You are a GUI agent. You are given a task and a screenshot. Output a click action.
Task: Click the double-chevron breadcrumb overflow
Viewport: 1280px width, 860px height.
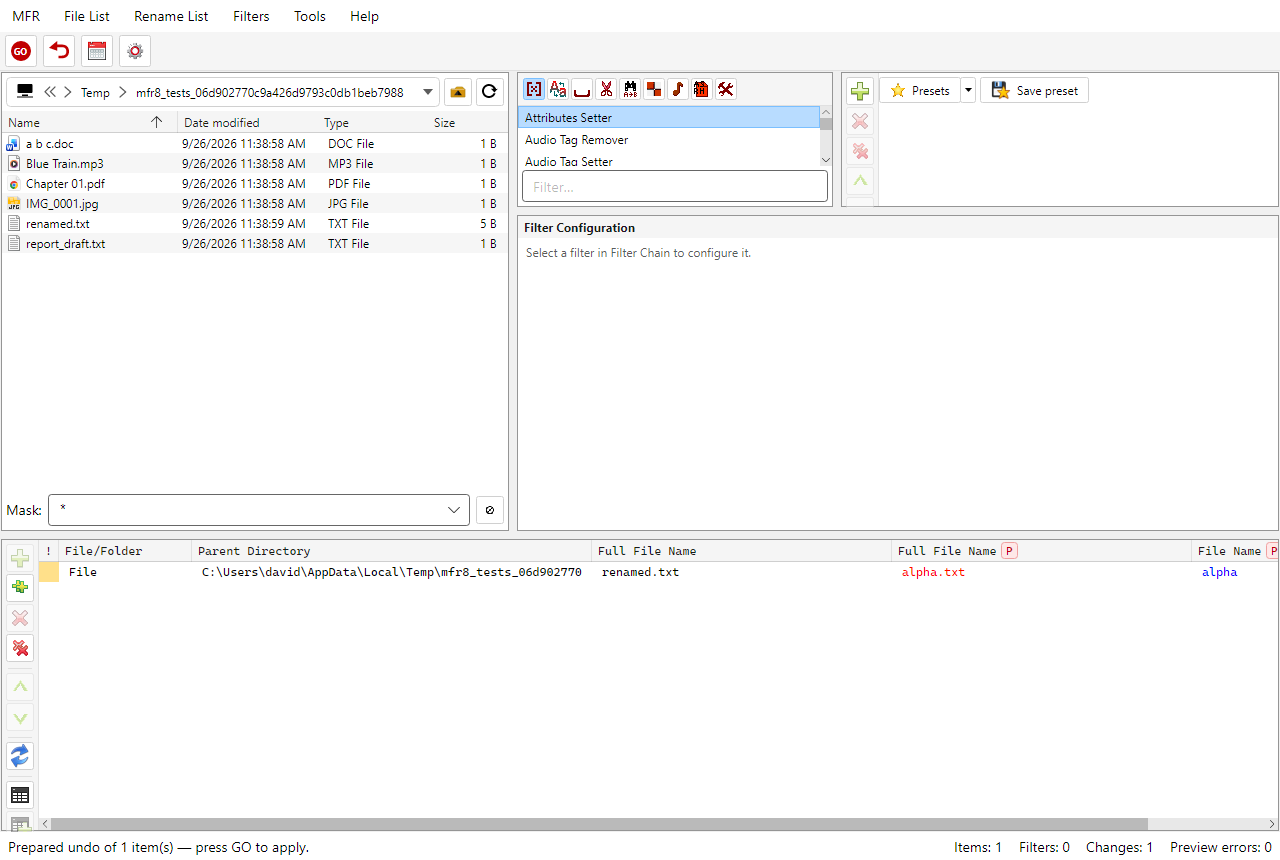[x=50, y=92]
